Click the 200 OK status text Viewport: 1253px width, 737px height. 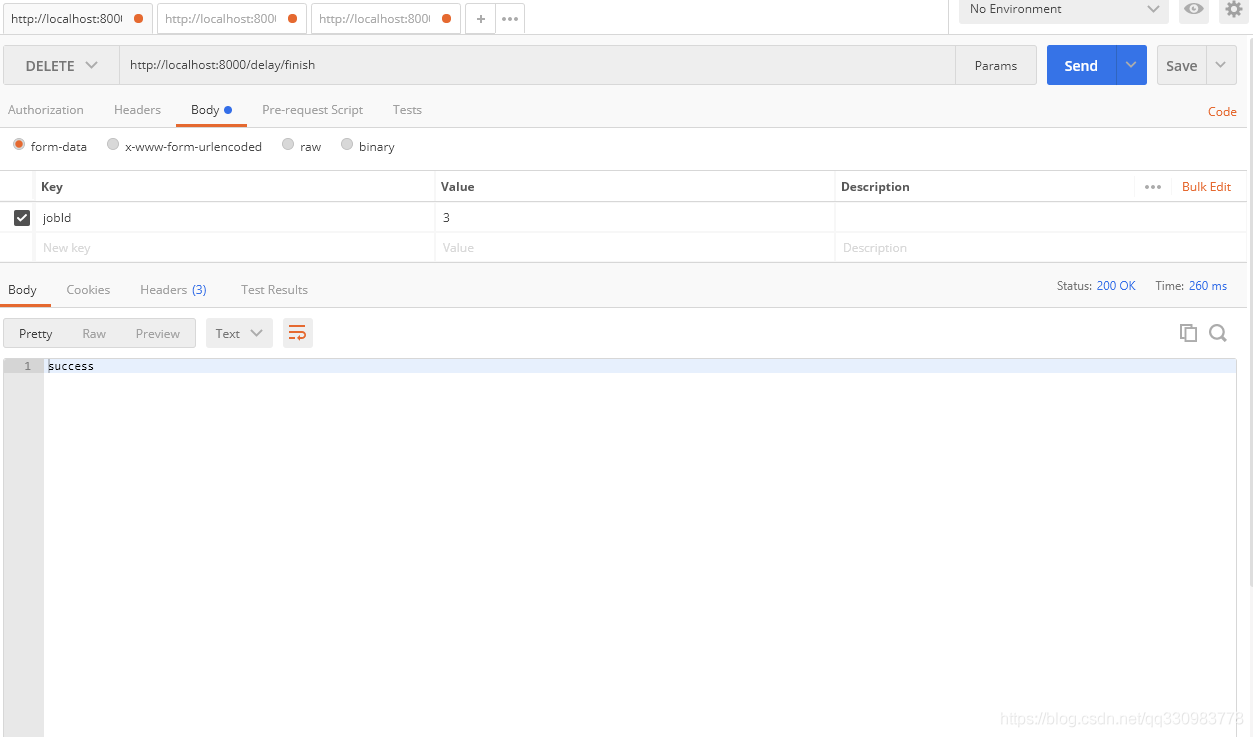pos(1116,285)
